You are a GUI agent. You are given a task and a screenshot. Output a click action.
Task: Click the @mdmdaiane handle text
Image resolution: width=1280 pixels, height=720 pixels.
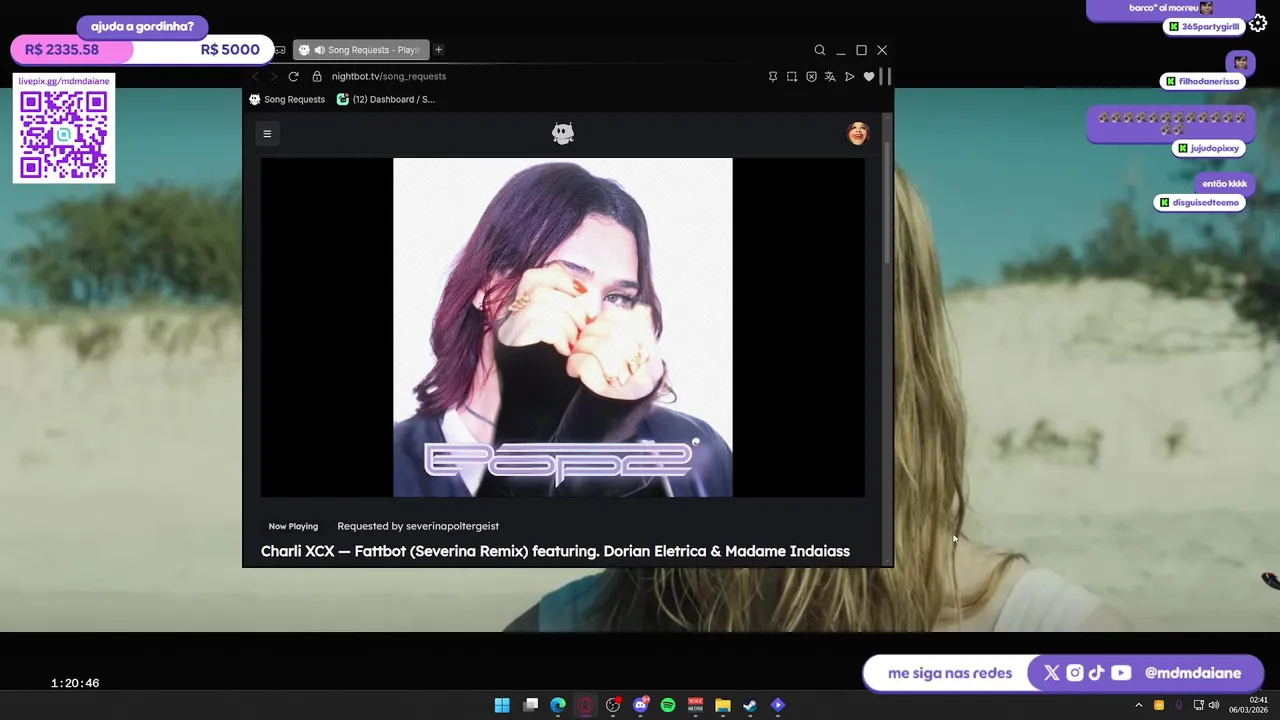pyautogui.click(x=1193, y=673)
